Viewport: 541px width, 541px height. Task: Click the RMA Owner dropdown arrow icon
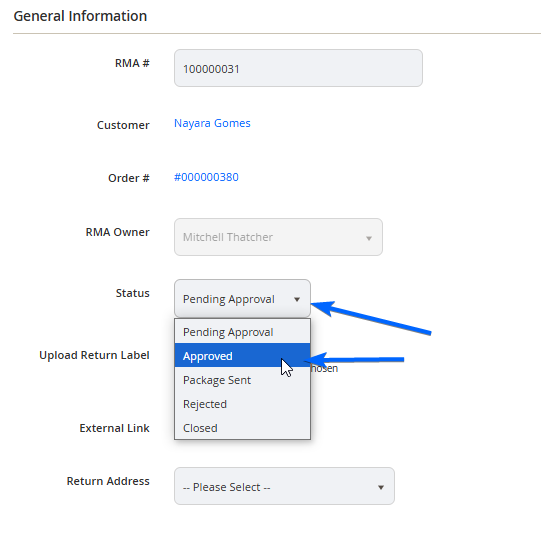(369, 238)
